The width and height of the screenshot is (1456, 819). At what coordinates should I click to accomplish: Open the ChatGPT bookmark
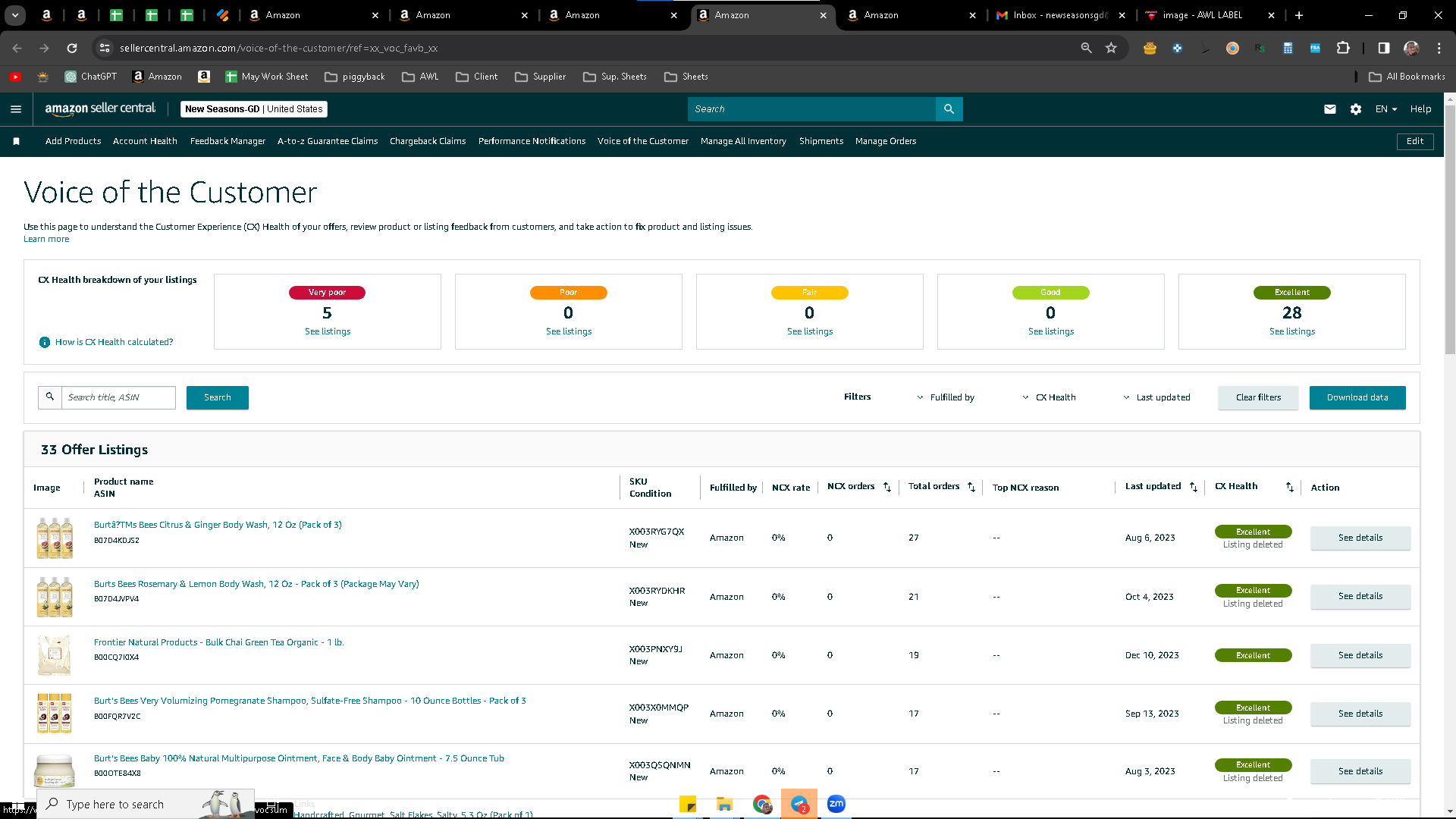click(91, 77)
